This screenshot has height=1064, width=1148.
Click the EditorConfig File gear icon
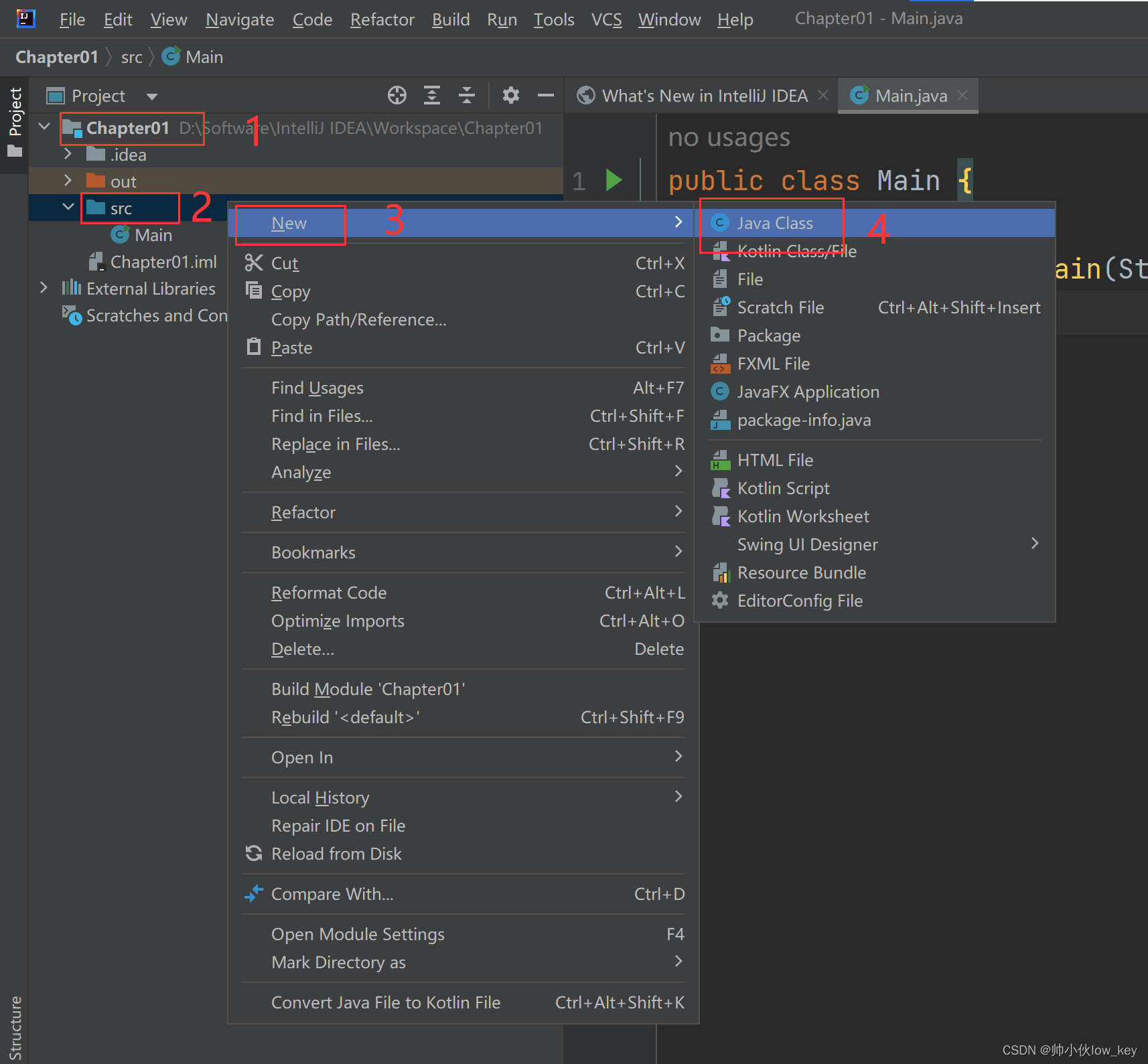point(720,600)
